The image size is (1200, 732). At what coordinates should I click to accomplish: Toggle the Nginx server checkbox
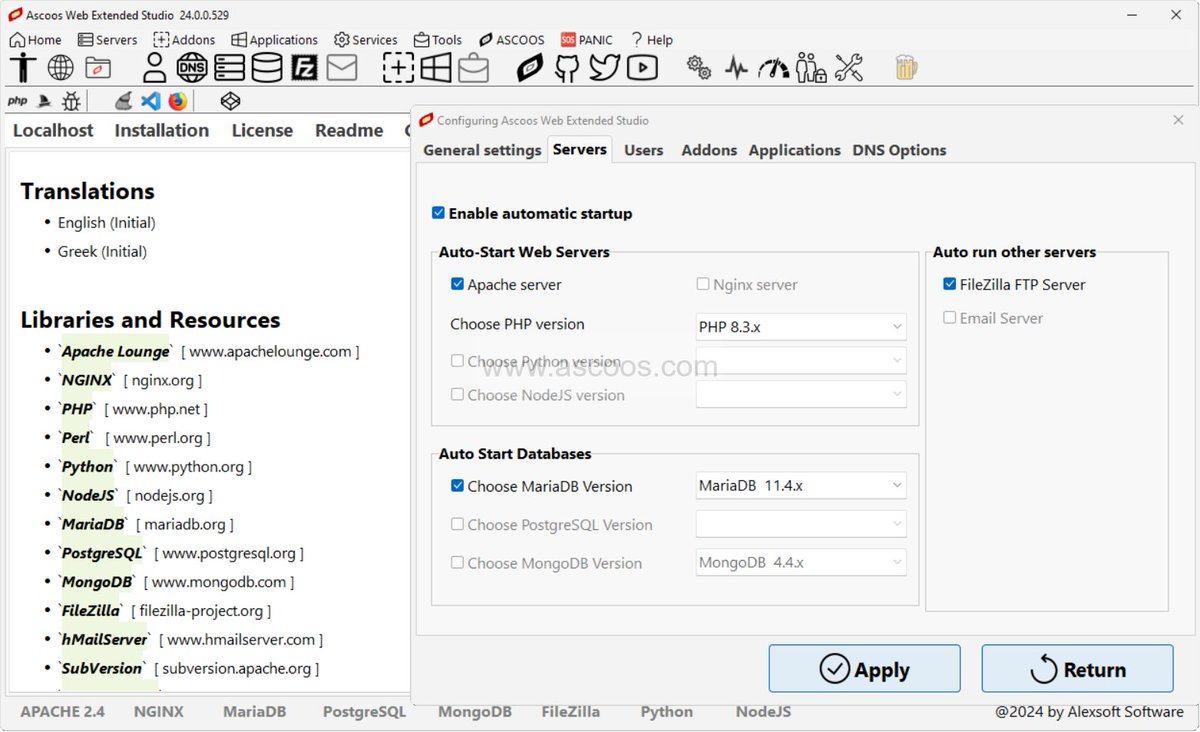point(703,284)
